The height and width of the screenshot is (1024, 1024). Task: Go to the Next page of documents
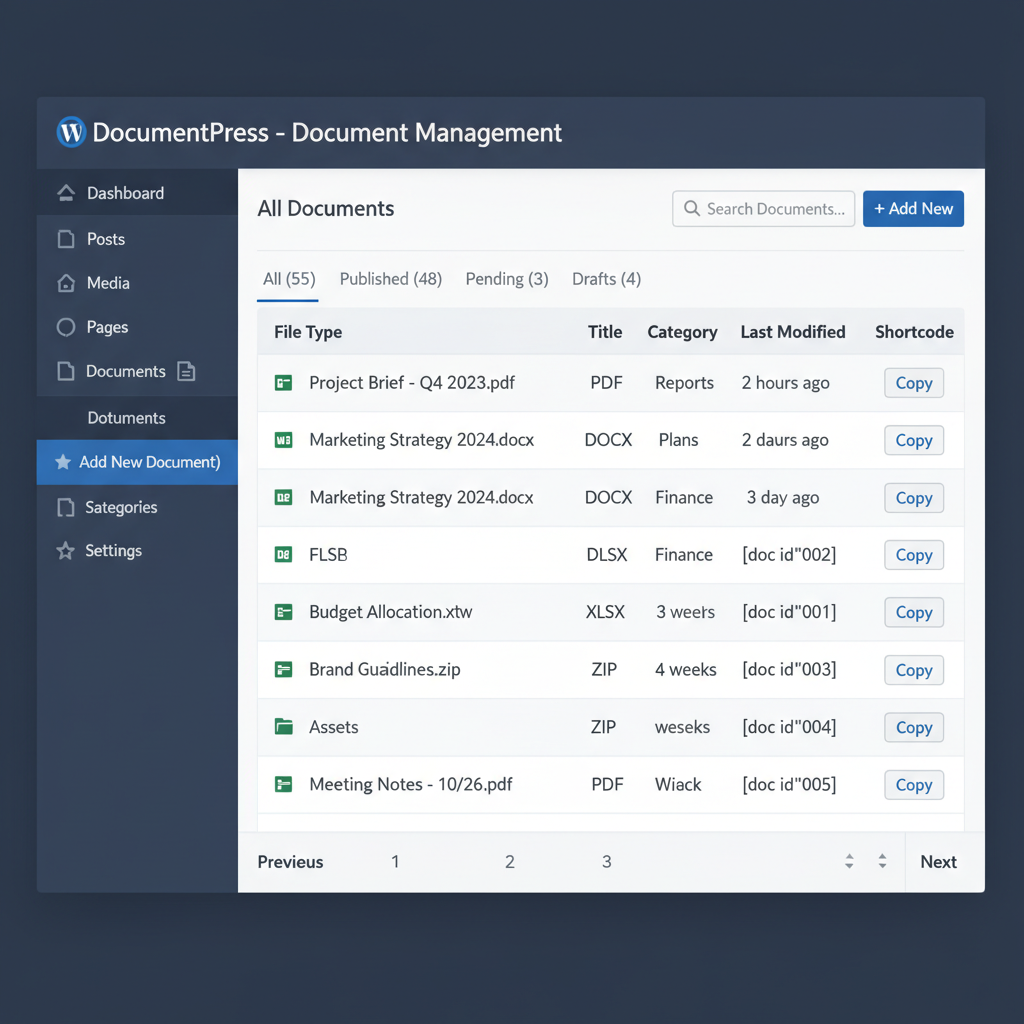click(938, 861)
